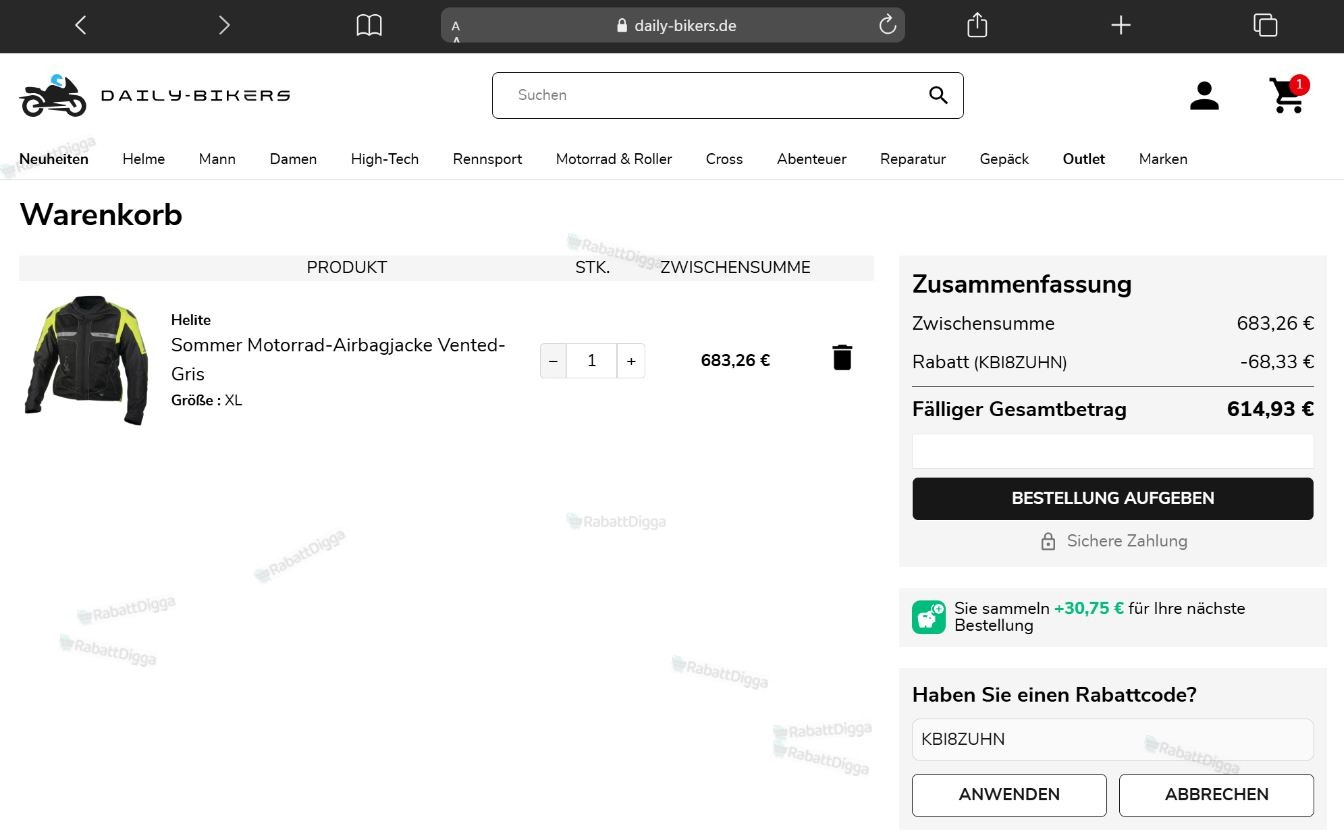Open the Sommer Motorrad-Airbagjacke product link

click(338, 359)
